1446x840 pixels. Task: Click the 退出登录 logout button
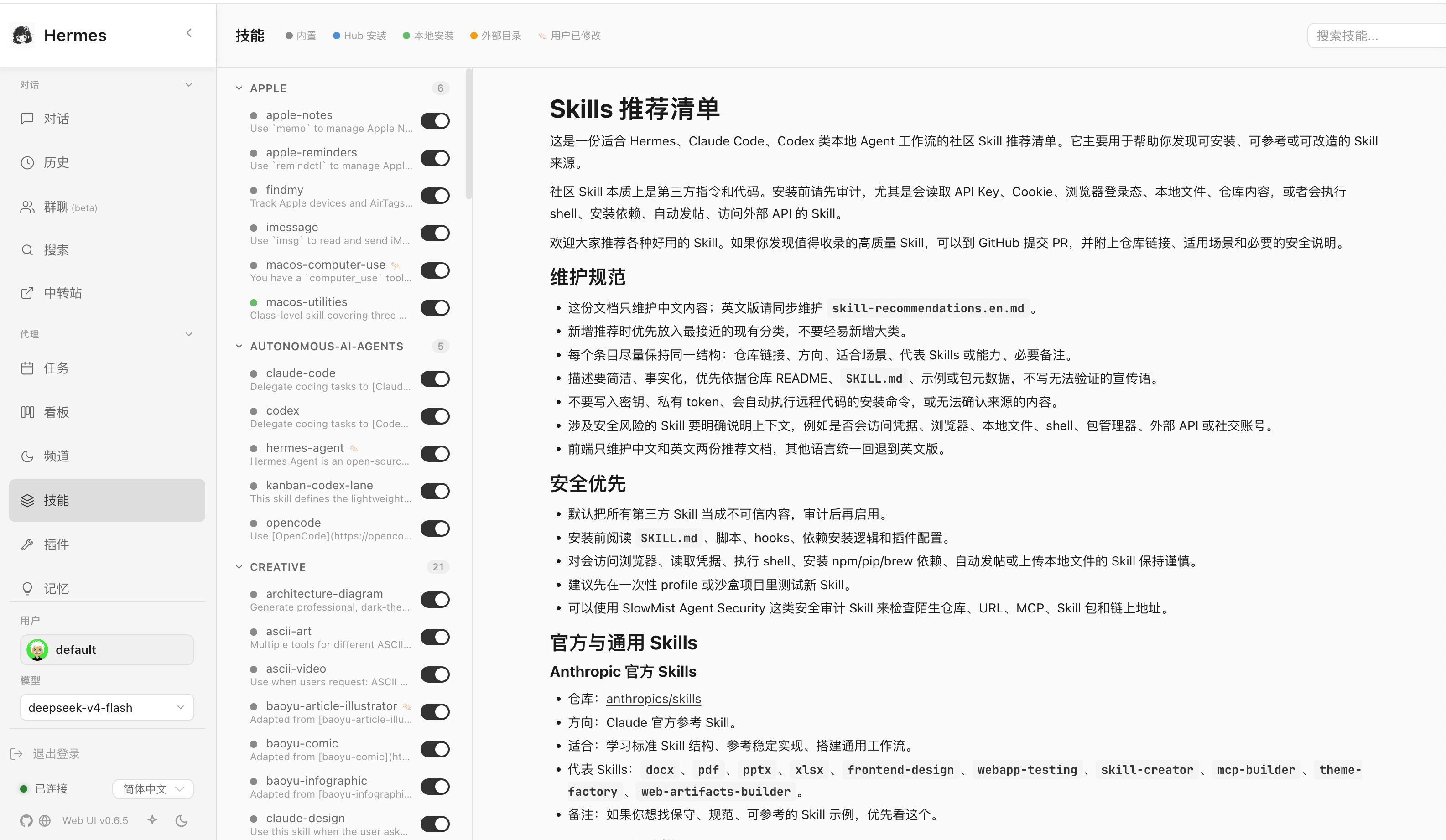(x=45, y=753)
